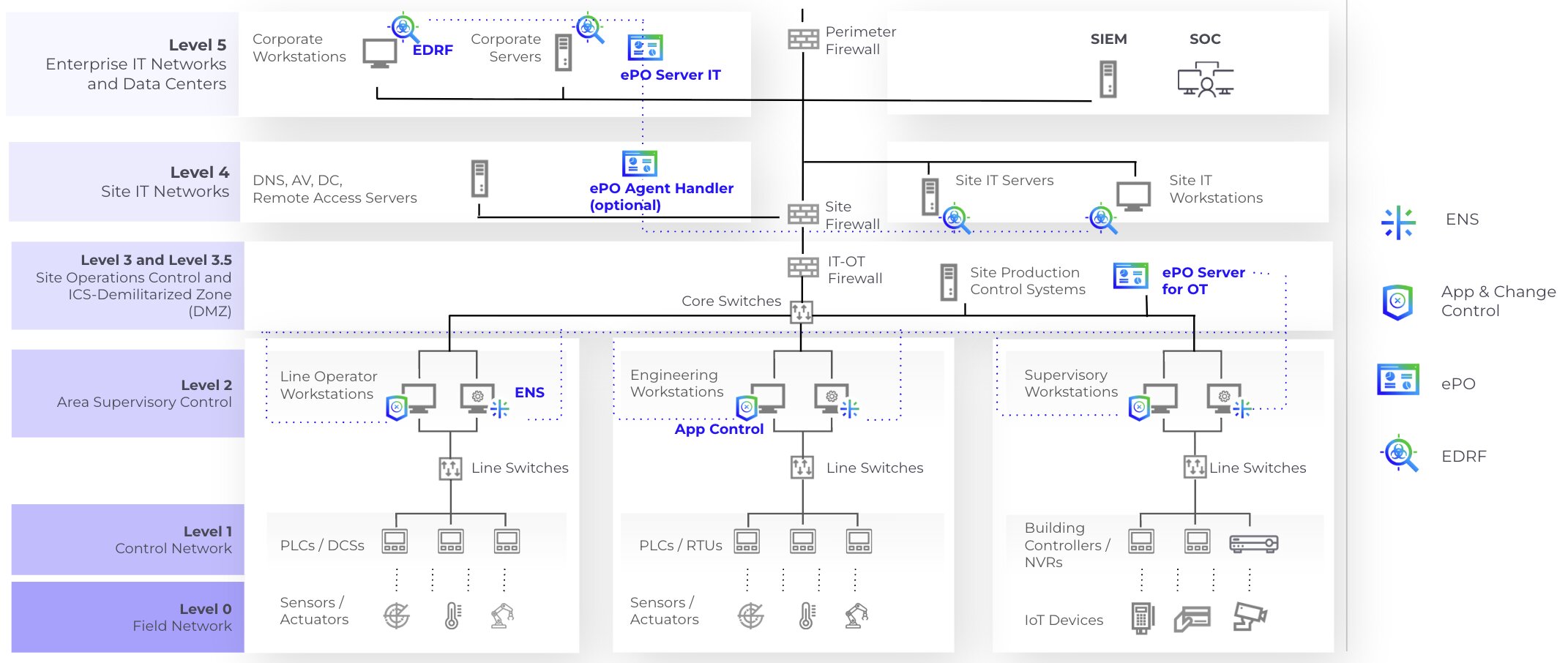Select the Level 5 Enterprise IT Networks box
1568x663 pixels.
[x=122, y=64]
